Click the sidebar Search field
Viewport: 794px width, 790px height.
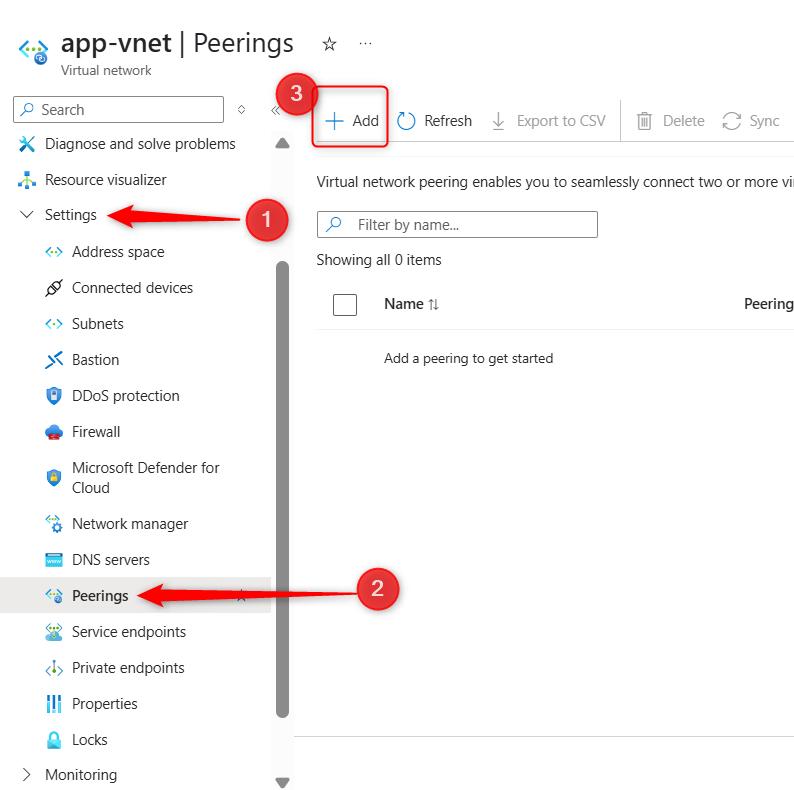click(118, 109)
